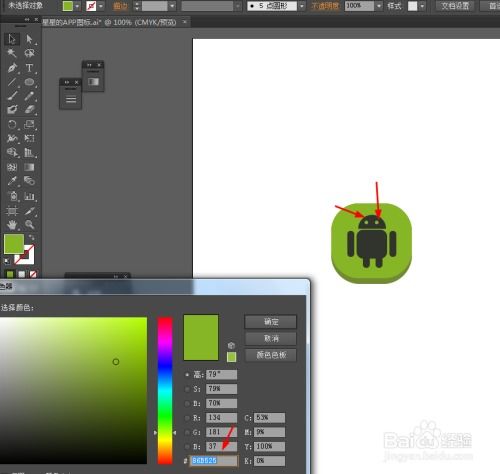The width and height of the screenshot is (500, 474).
Task: Click the 取消 cancel button
Action: click(x=270, y=339)
